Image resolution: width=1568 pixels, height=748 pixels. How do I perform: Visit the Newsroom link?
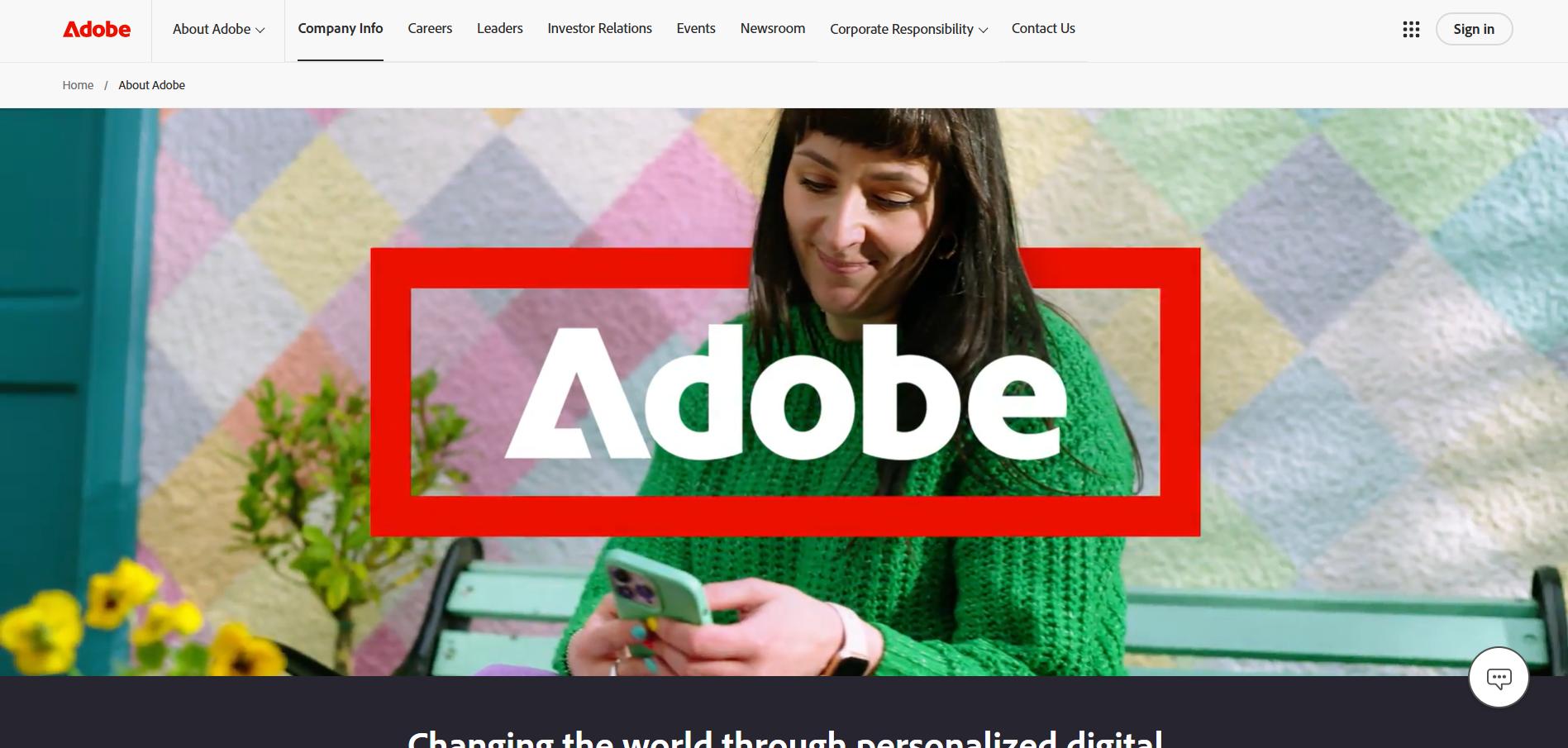pyautogui.click(x=773, y=28)
